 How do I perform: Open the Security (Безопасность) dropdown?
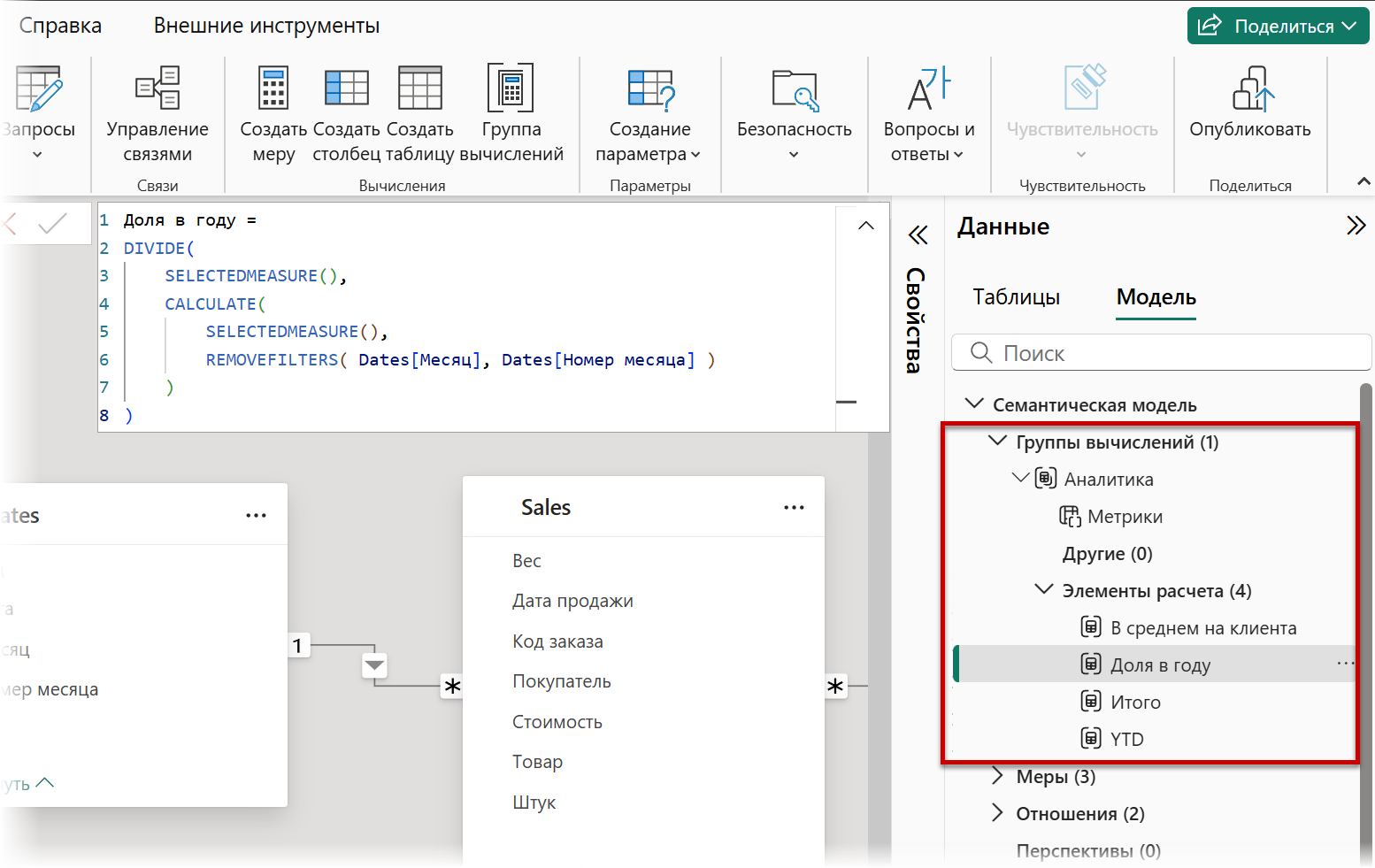point(794,154)
